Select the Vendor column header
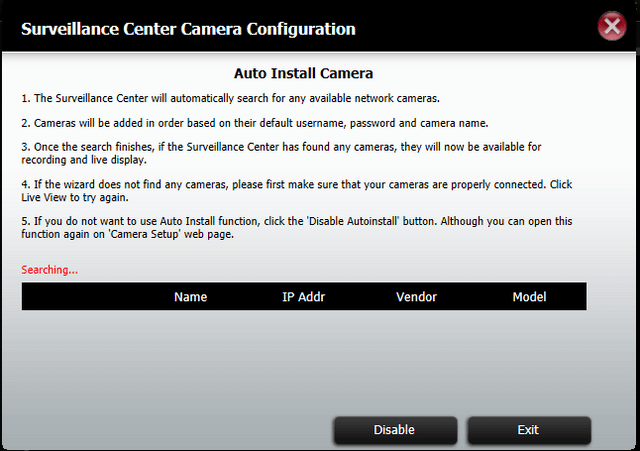The image size is (640, 451). click(416, 297)
